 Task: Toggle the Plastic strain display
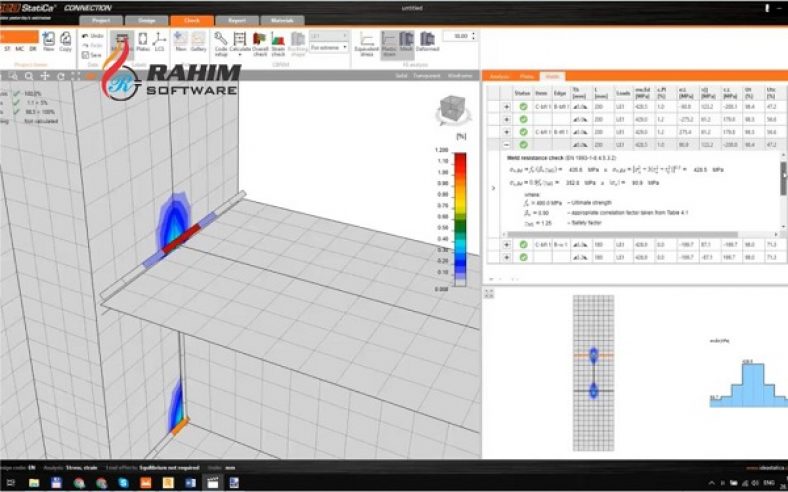(389, 43)
